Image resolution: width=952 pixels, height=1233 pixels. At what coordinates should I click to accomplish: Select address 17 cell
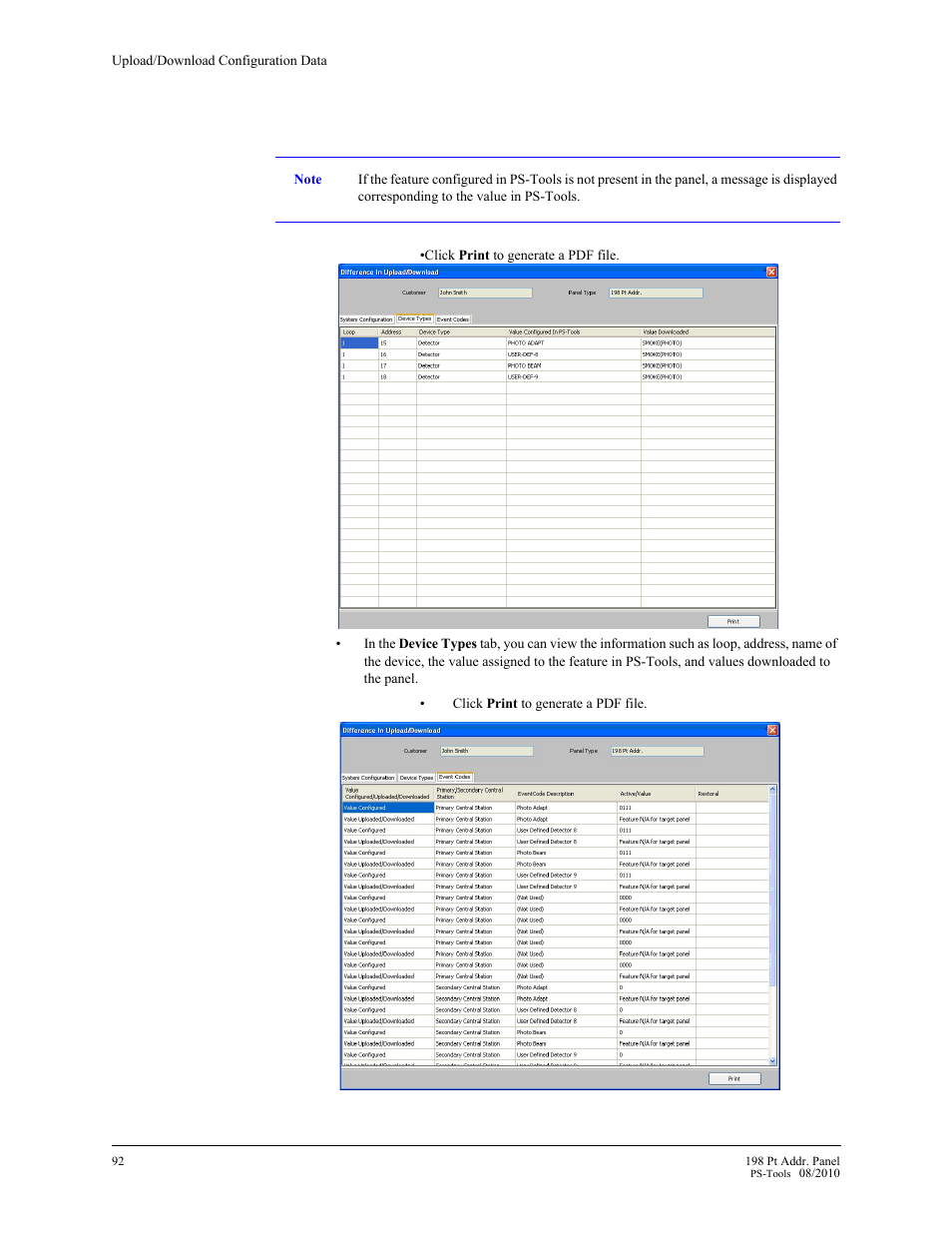click(397, 365)
